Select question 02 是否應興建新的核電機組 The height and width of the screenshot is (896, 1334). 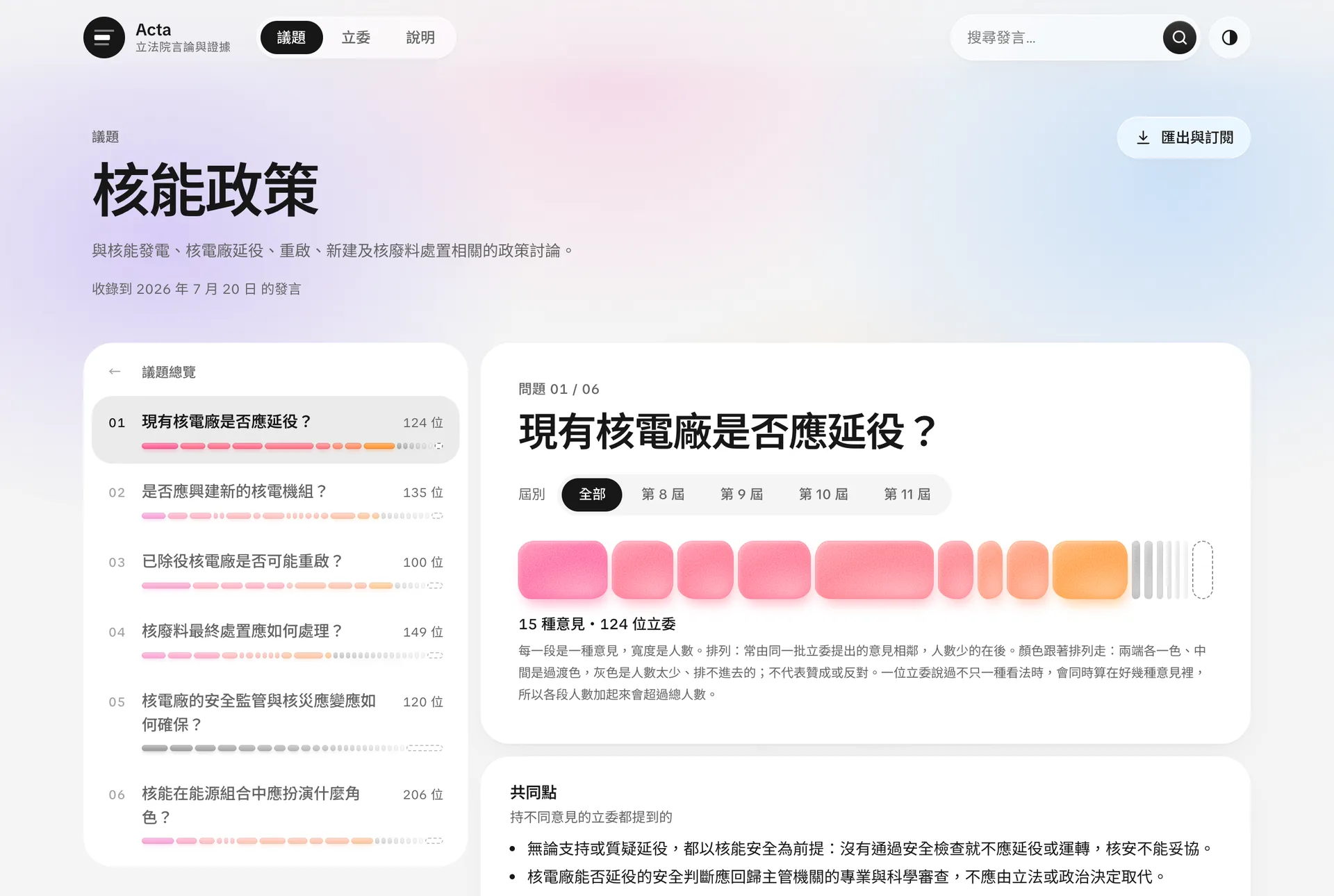276,500
